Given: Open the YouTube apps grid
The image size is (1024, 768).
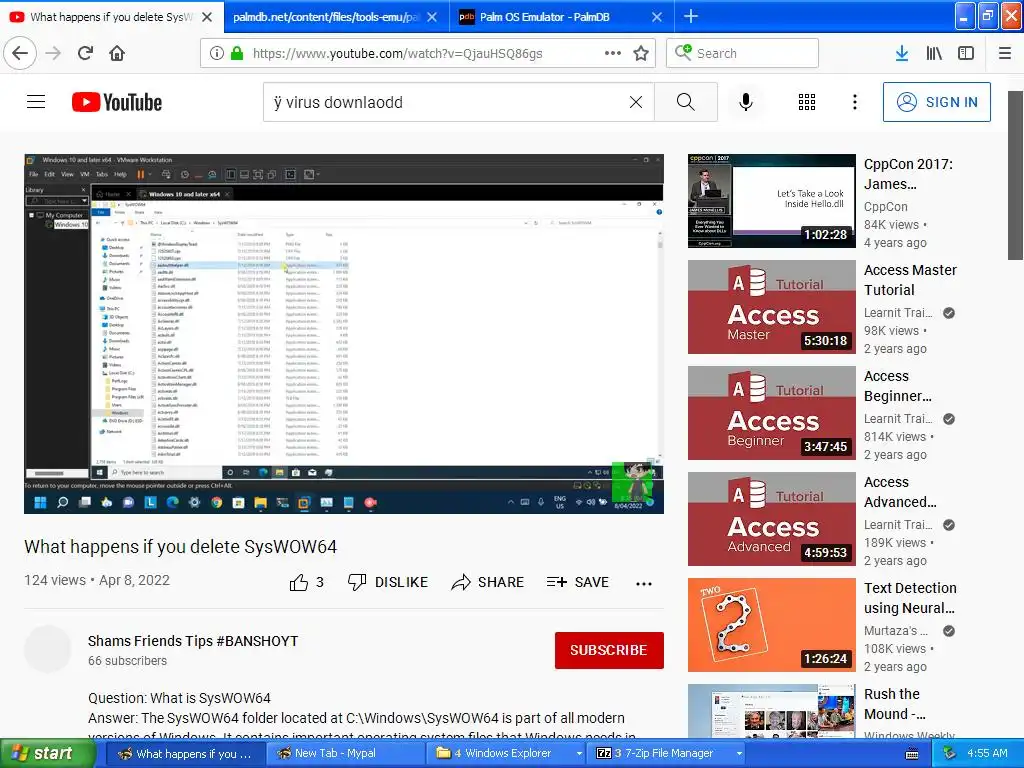Looking at the screenshot, I should 807,102.
